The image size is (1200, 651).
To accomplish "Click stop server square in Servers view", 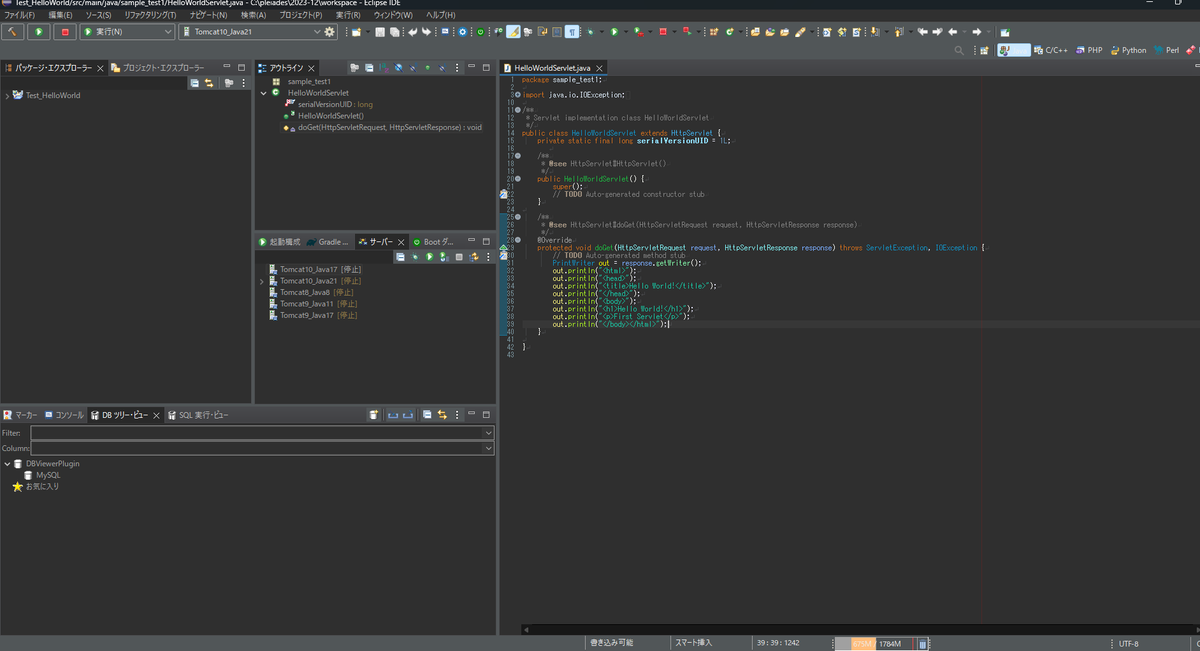I will click(459, 257).
